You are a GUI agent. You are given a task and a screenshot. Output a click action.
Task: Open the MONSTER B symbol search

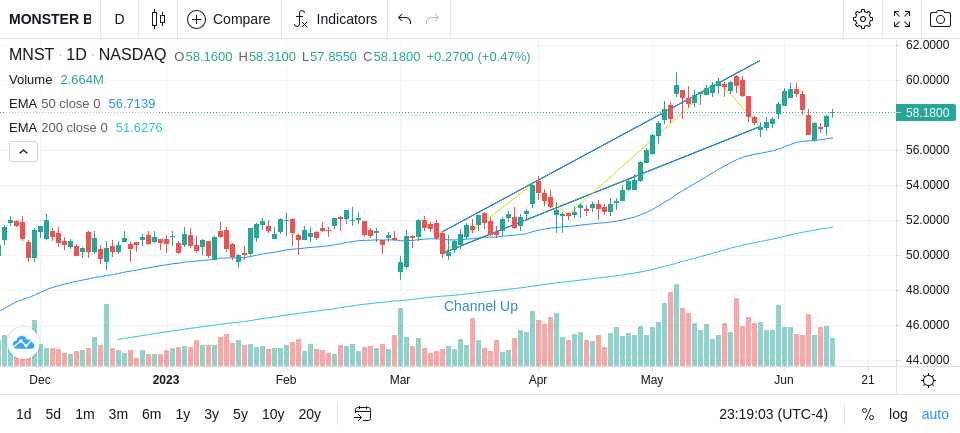(x=50, y=19)
